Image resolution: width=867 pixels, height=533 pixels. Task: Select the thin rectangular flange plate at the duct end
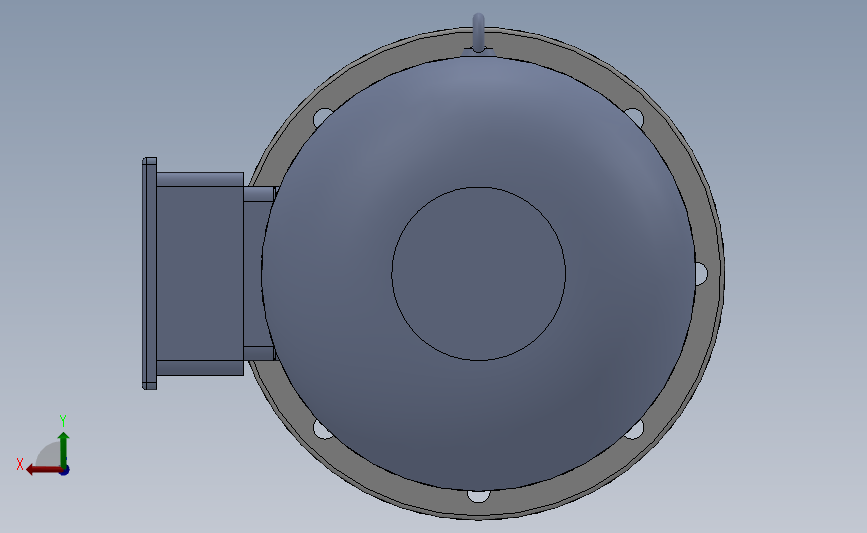(x=149, y=274)
